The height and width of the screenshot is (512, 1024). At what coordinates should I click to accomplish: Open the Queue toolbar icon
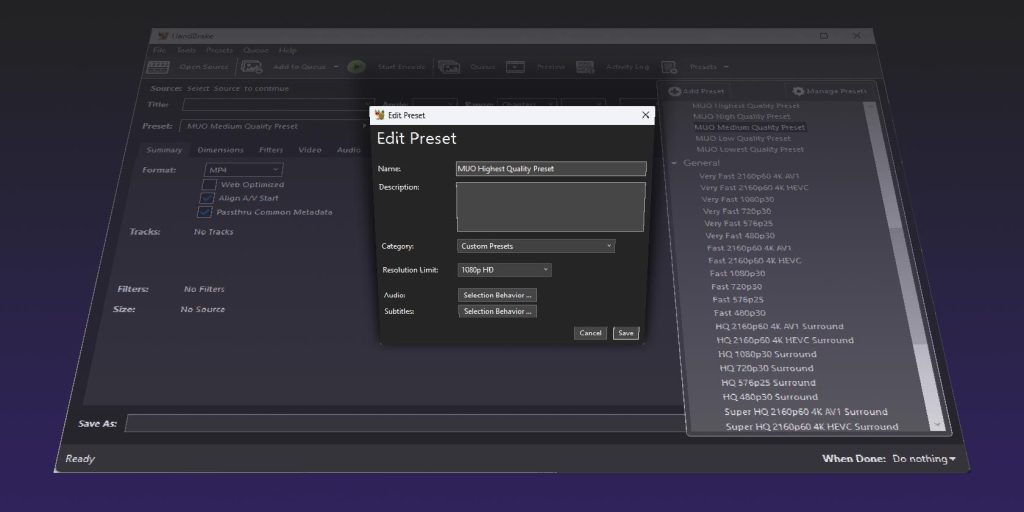coord(449,67)
